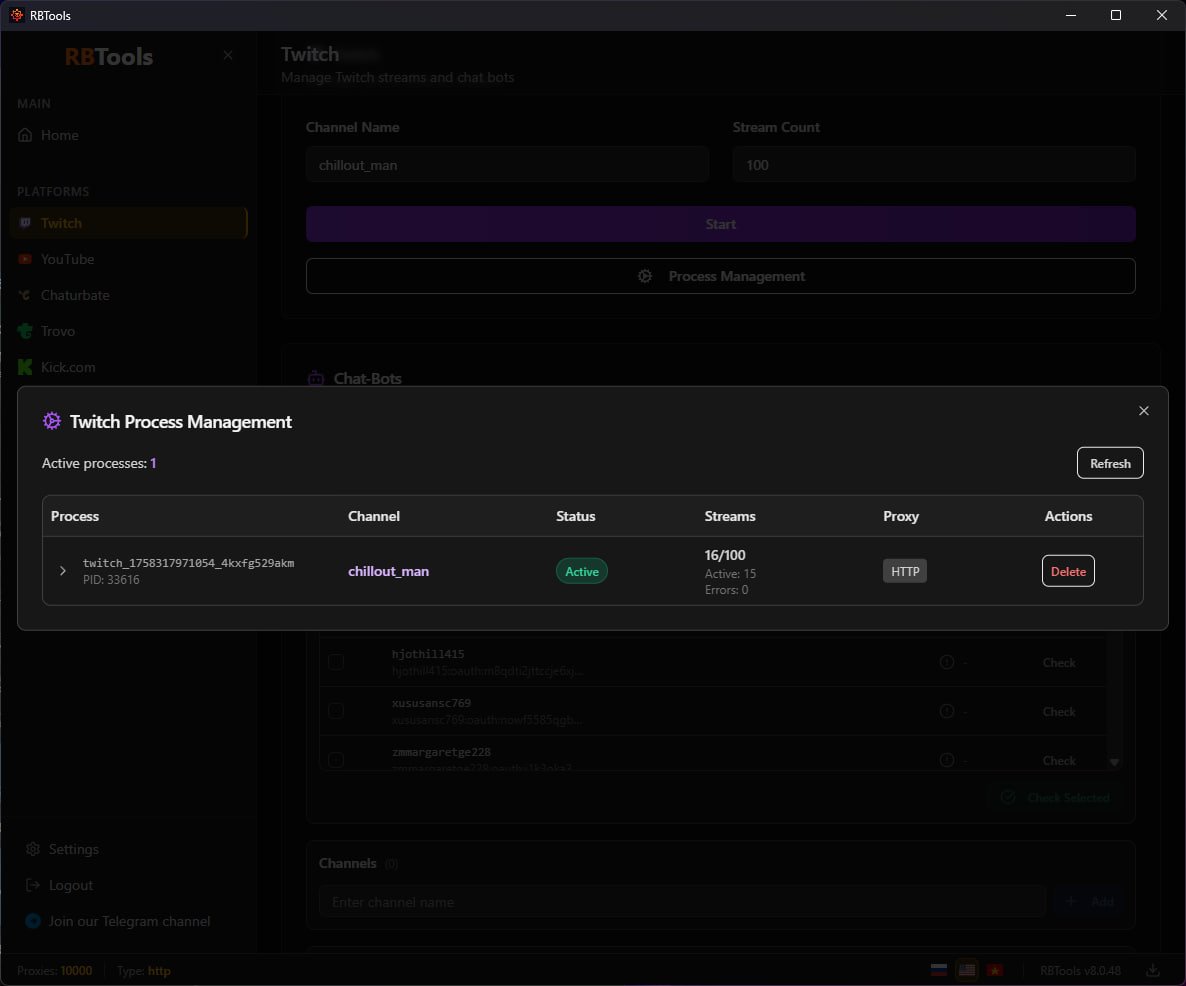Screen dimensions: 1186x986
Task: Click the Chaturbate icon in the sidebar
Action: pyautogui.click(x=25, y=295)
